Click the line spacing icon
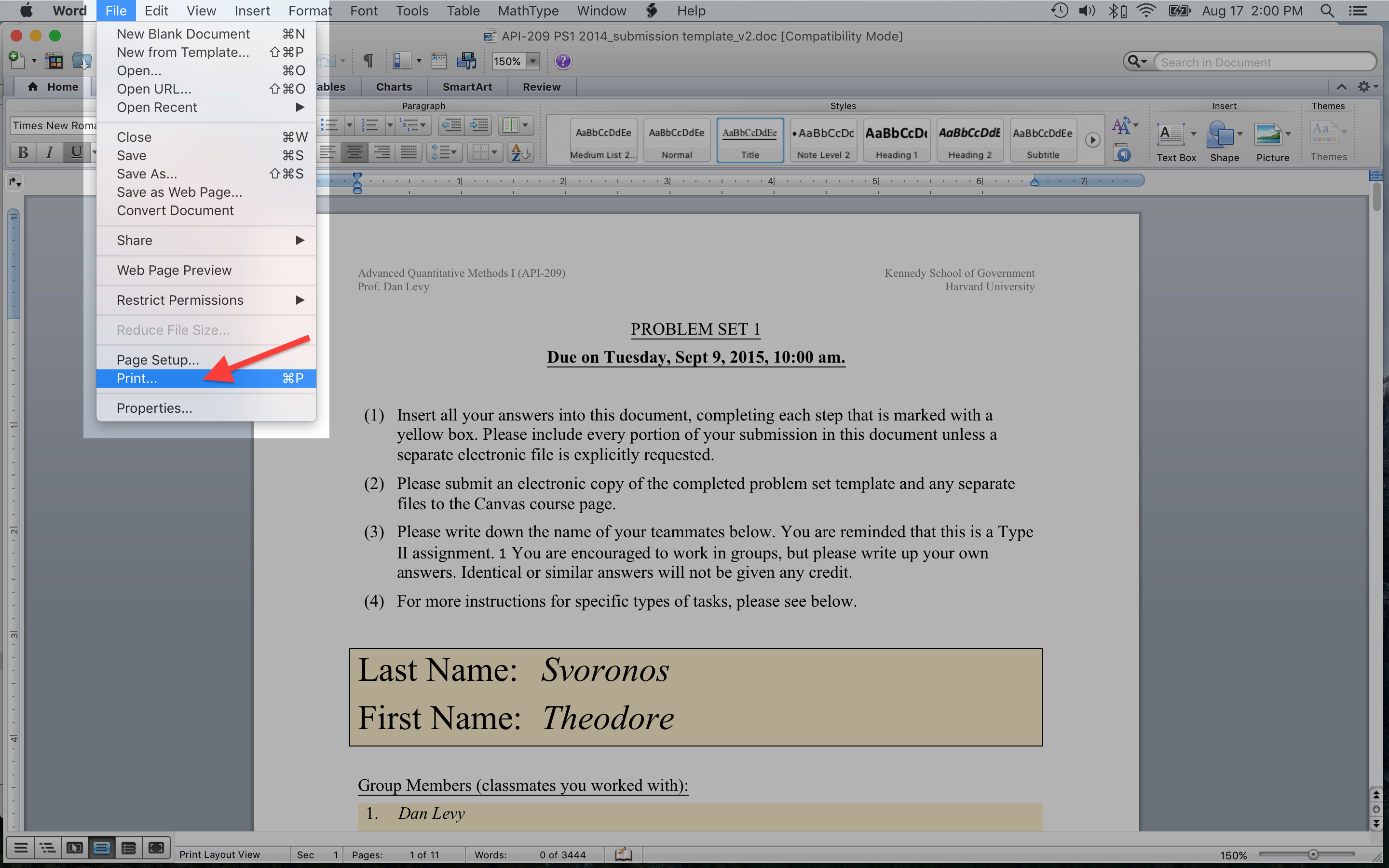Viewport: 1389px width, 868px height. pyautogui.click(x=440, y=152)
